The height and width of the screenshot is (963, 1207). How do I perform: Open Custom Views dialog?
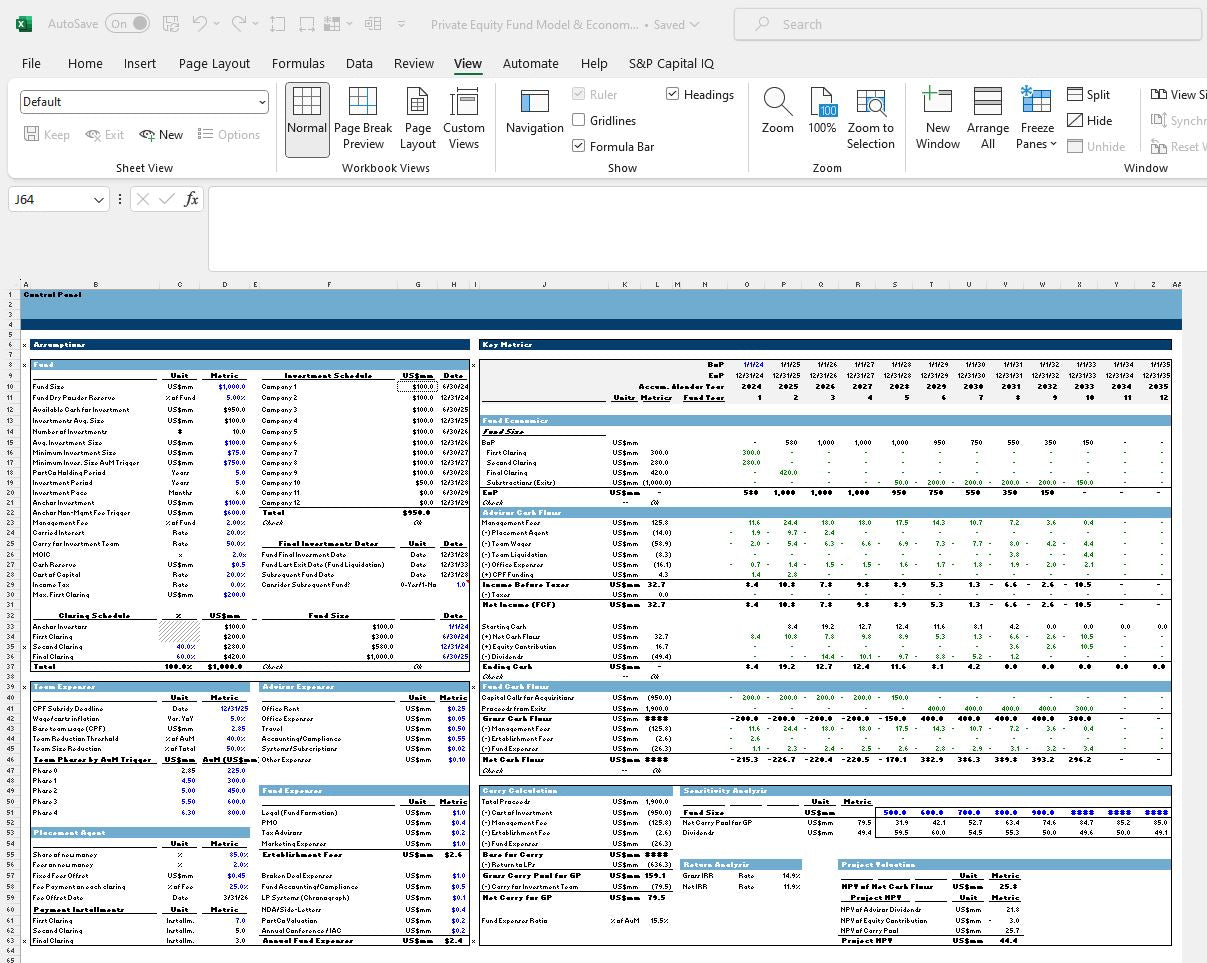(464, 117)
